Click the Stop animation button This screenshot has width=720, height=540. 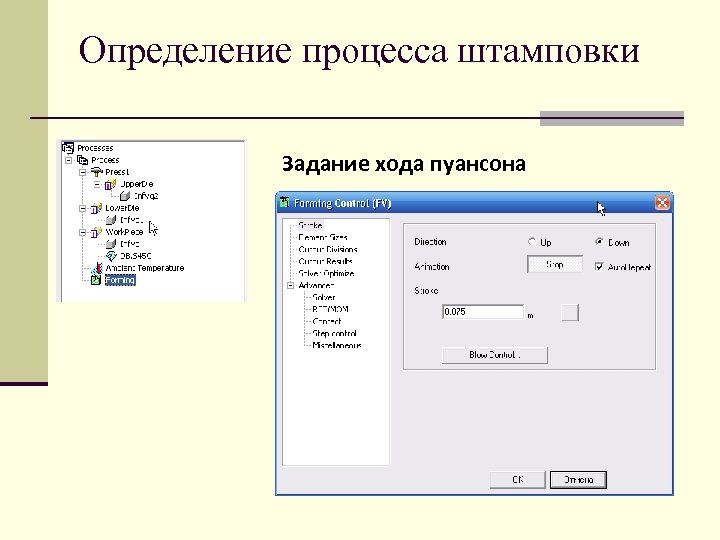coord(555,264)
